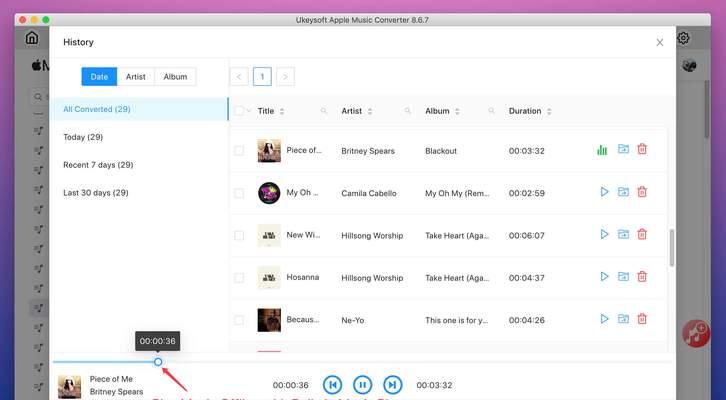The image size is (726, 400).
Task: Switch to the Album tab
Action: click(x=175, y=77)
